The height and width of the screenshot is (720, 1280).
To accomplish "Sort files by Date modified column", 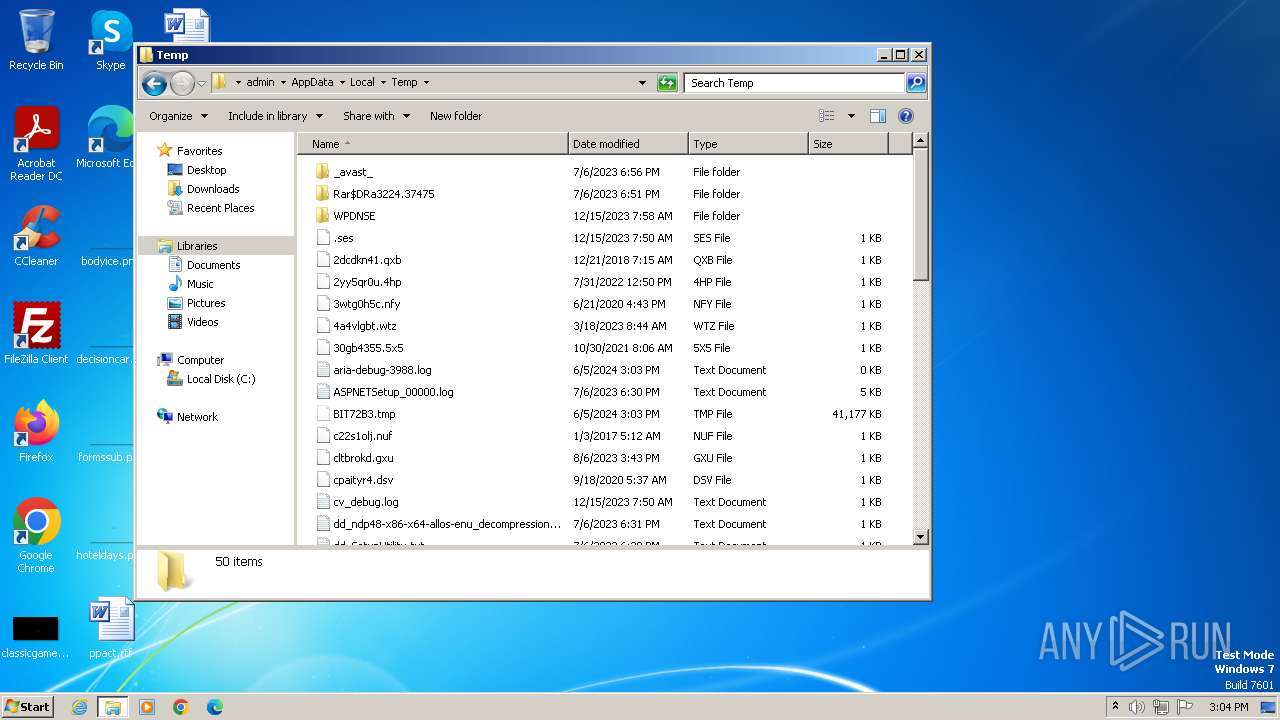I will [x=628, y=144].
